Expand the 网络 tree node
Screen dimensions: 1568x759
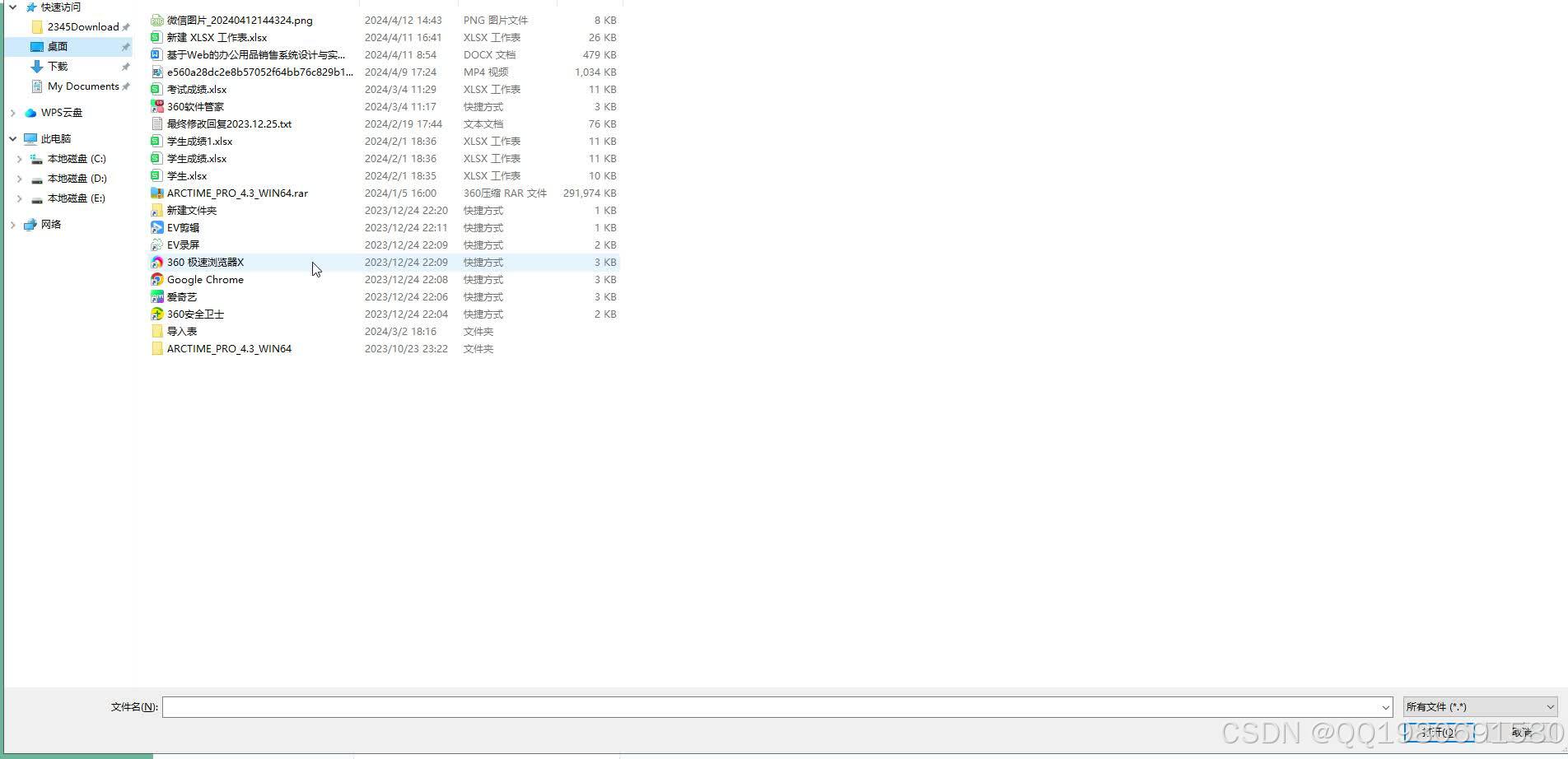point(12,225)
